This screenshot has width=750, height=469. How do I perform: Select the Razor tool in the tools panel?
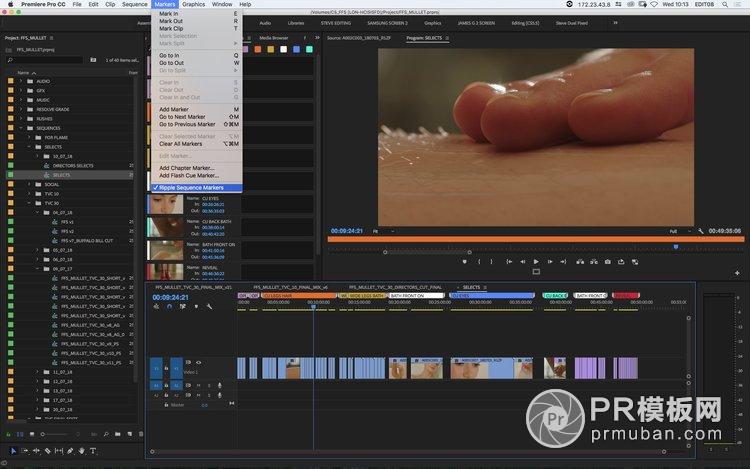pyautogui.click(x=47, y=451)
